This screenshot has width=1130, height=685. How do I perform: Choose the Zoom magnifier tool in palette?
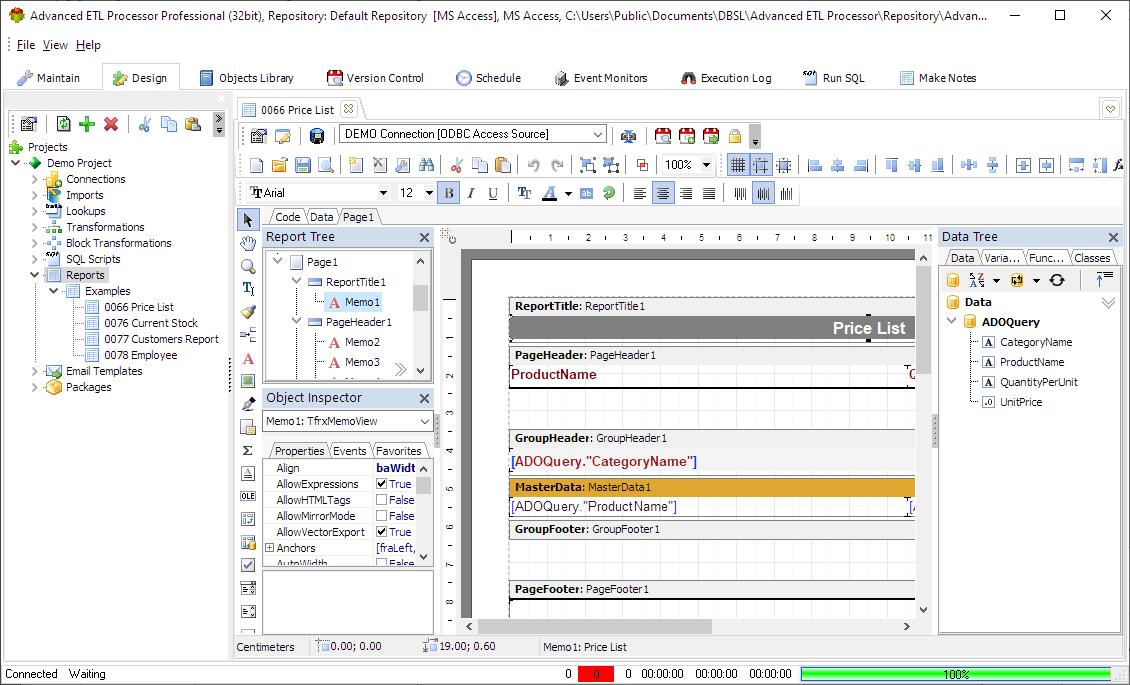(x=248, y=266)
